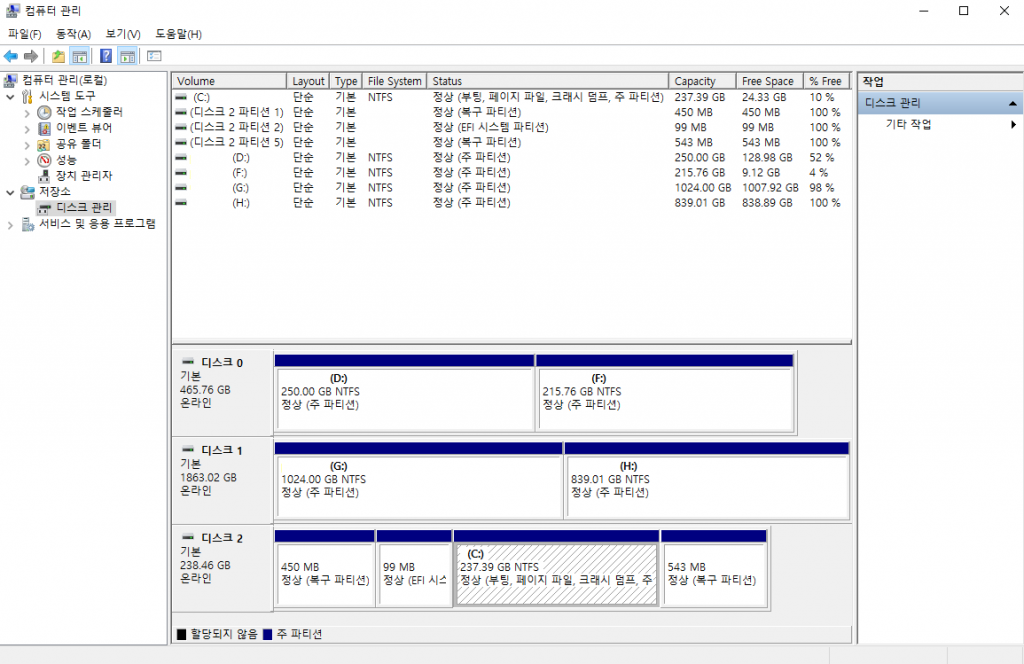Click the Forward arrow toolbar icon
The width and height of the screenshot is (1024, 664).
31,56
